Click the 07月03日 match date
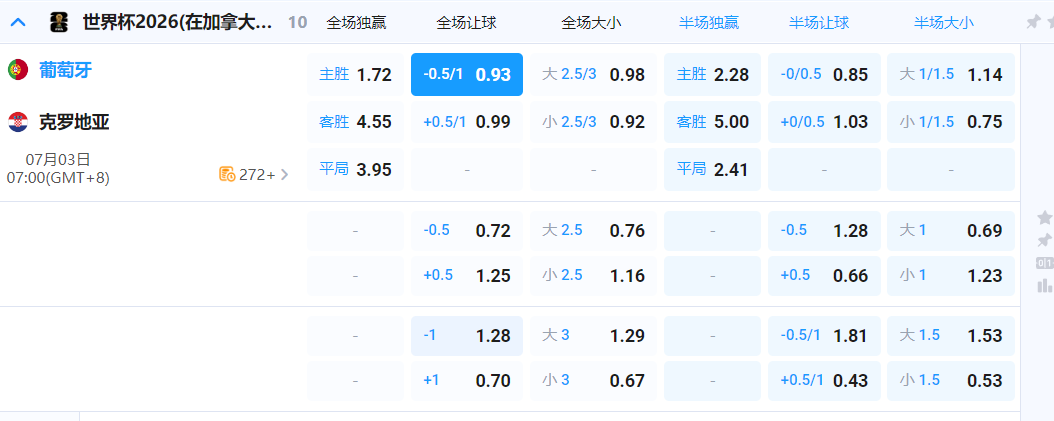Viewport: 1054px width, 421px height. [x=58, y=159]
